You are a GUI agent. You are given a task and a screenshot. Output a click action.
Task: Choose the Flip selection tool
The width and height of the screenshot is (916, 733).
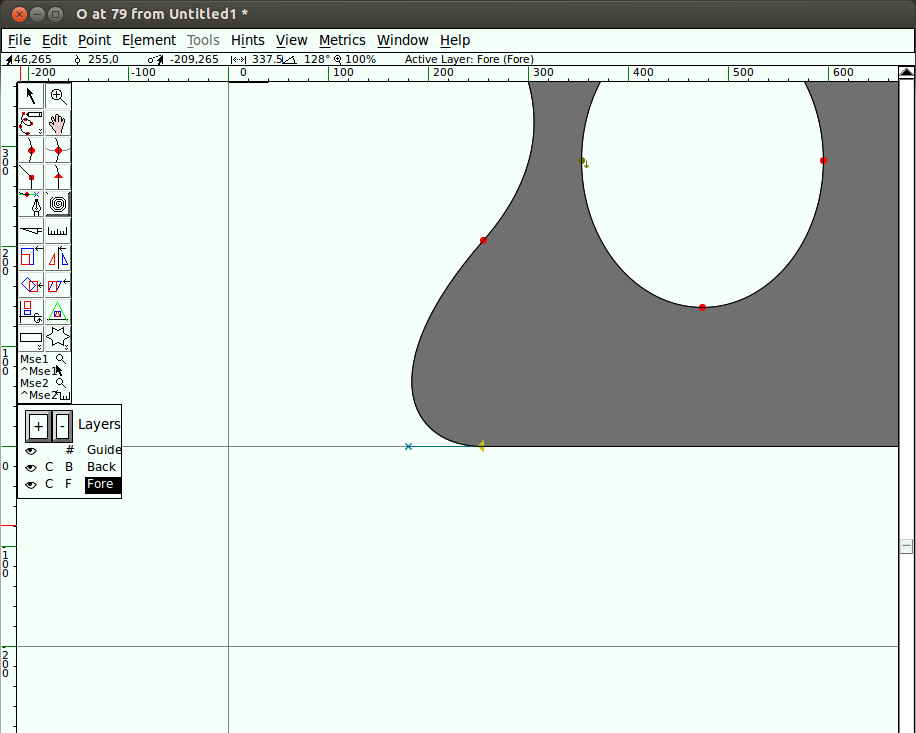click(x=58, y=258)
